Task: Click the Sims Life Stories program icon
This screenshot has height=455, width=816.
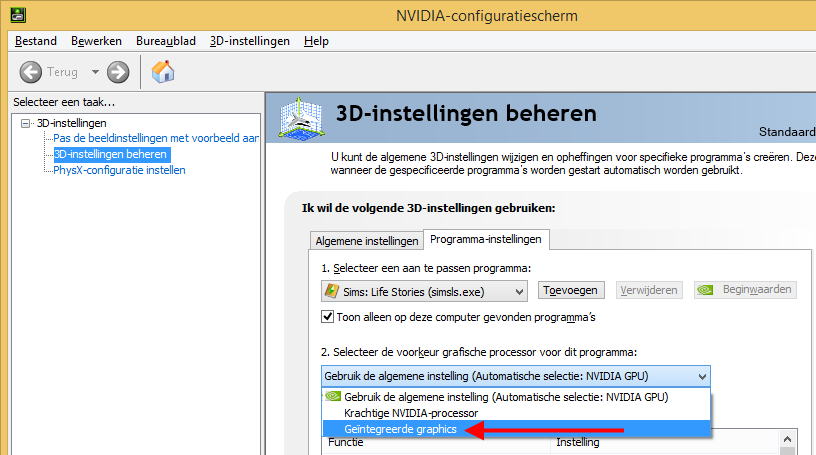Action: (332, 291)
